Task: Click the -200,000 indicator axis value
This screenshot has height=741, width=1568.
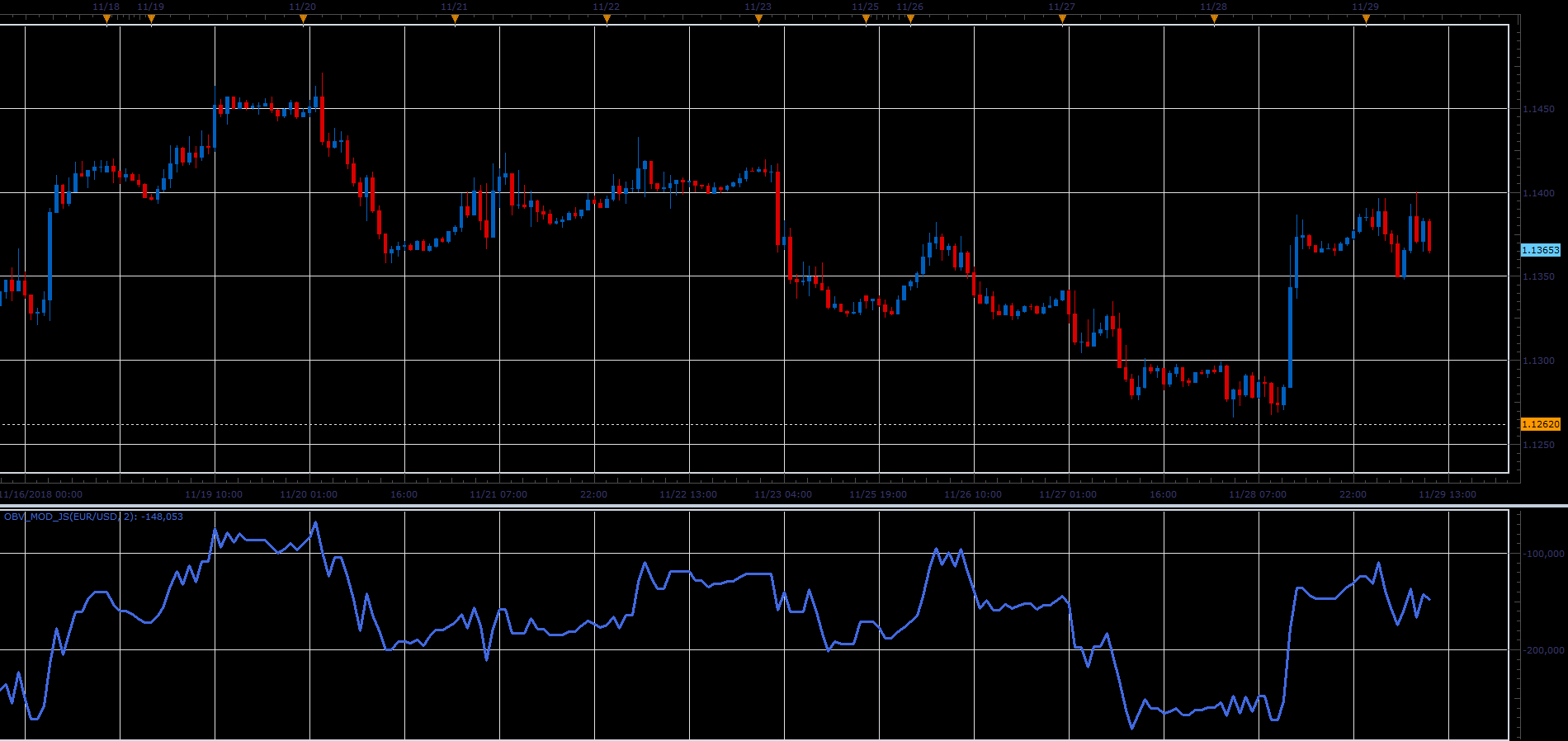Action: [x=1542, y=650]
